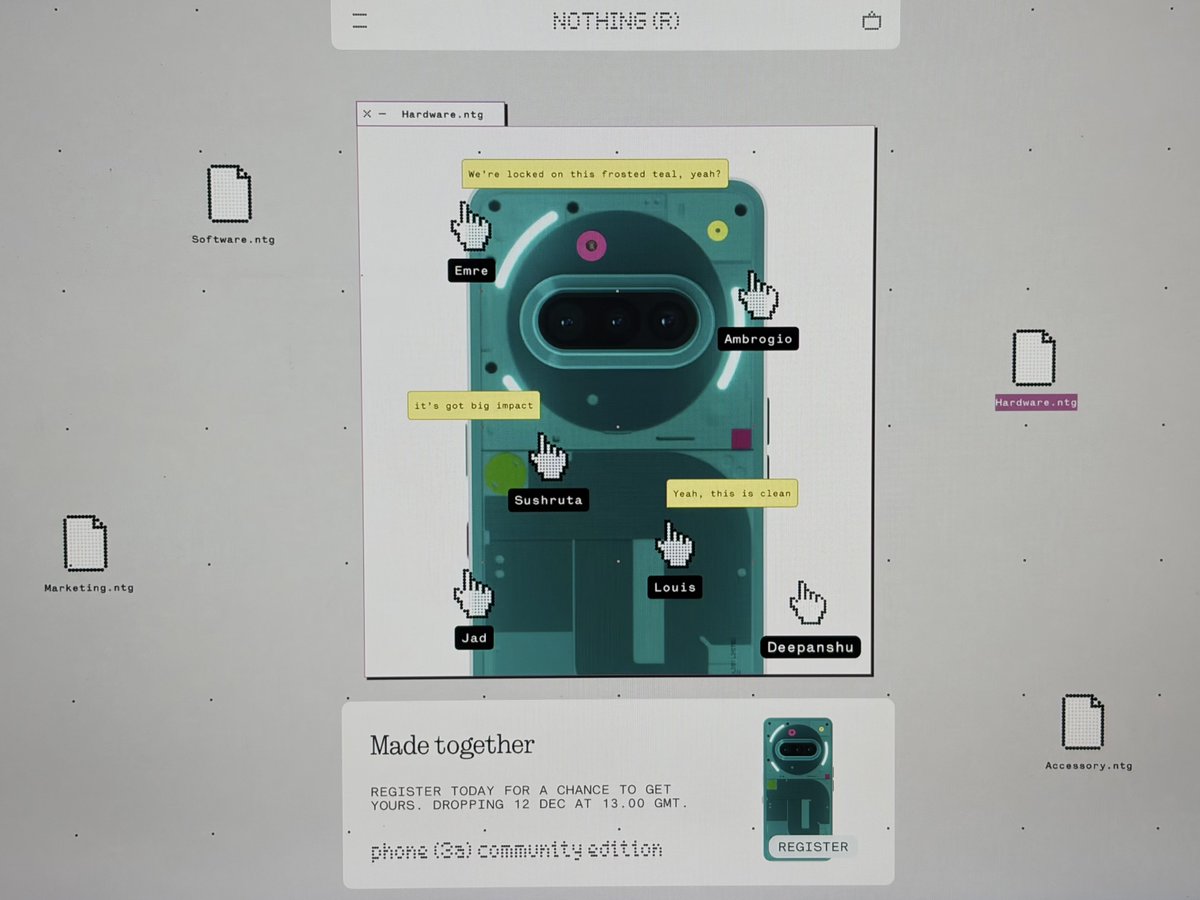
Task: Click the Emre name tag
Action: 471,271
